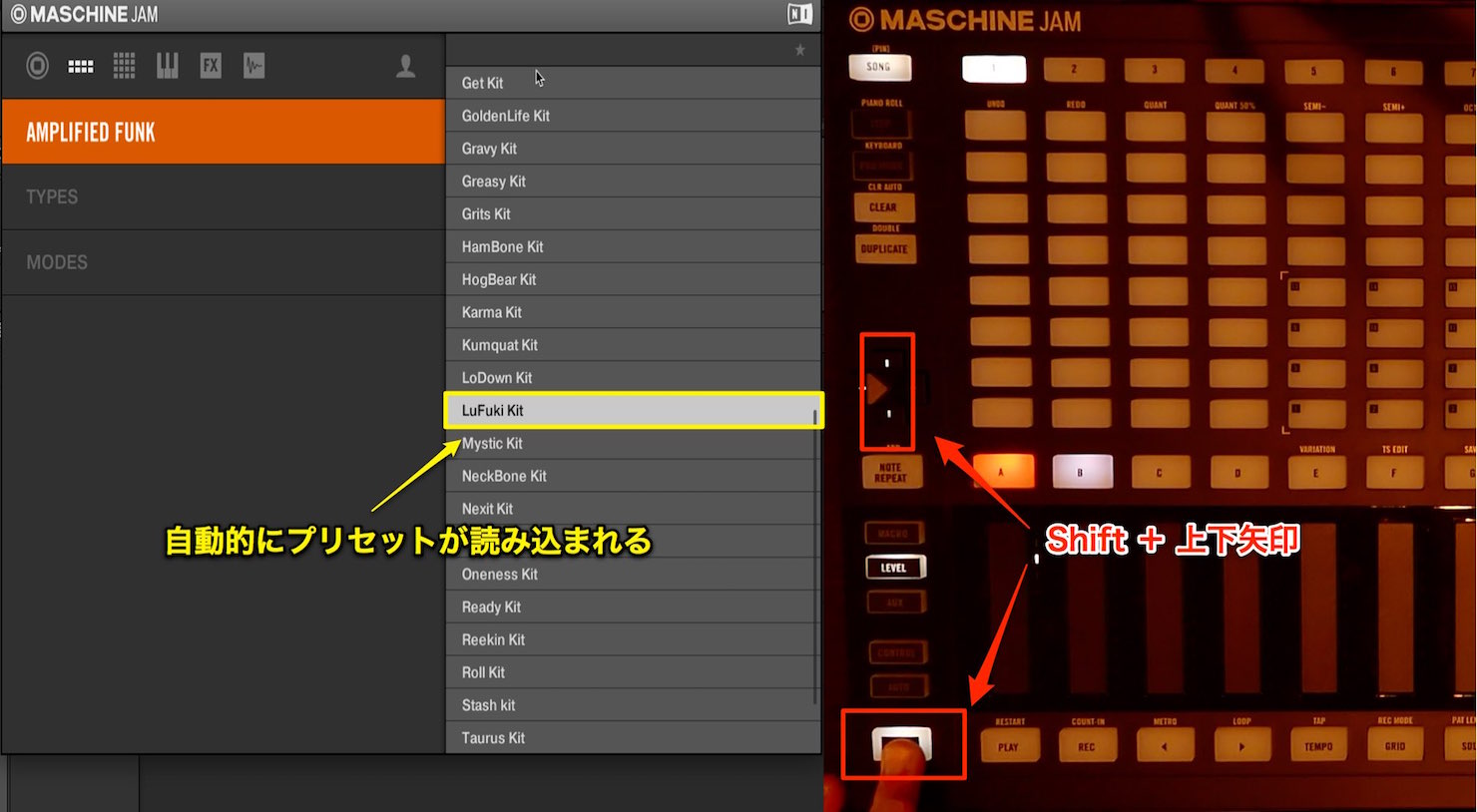The height and width of the screenshot is (812, 1477).
Task: Select Stash kit preset
Action: click(x=633, y=705)
